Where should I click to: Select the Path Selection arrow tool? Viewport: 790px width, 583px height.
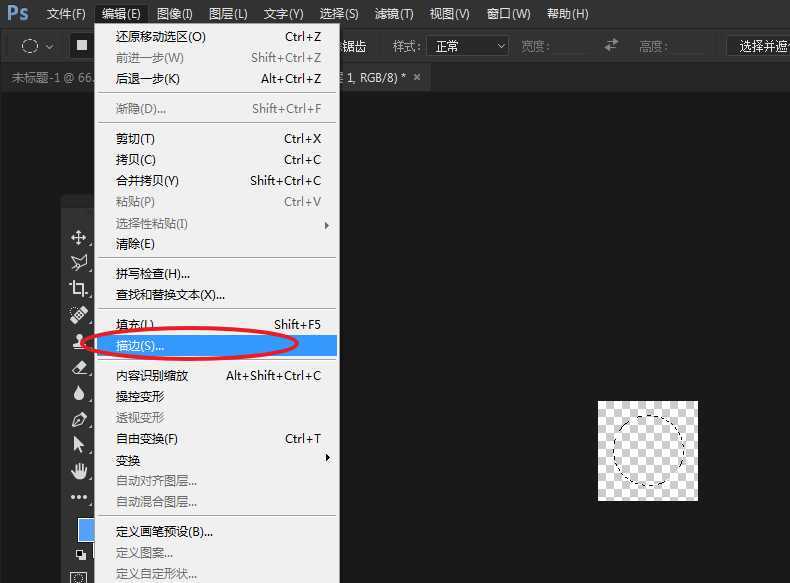click(79, 445)
